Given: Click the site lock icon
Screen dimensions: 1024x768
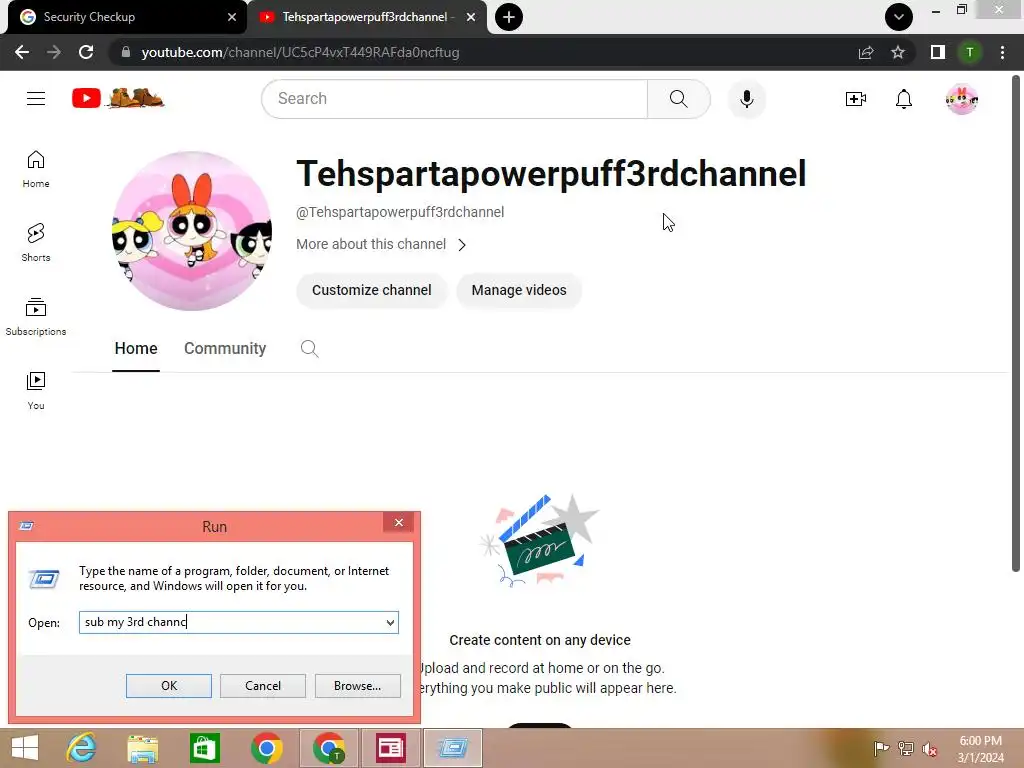Looking at the screenshot, I should (125, 52).
